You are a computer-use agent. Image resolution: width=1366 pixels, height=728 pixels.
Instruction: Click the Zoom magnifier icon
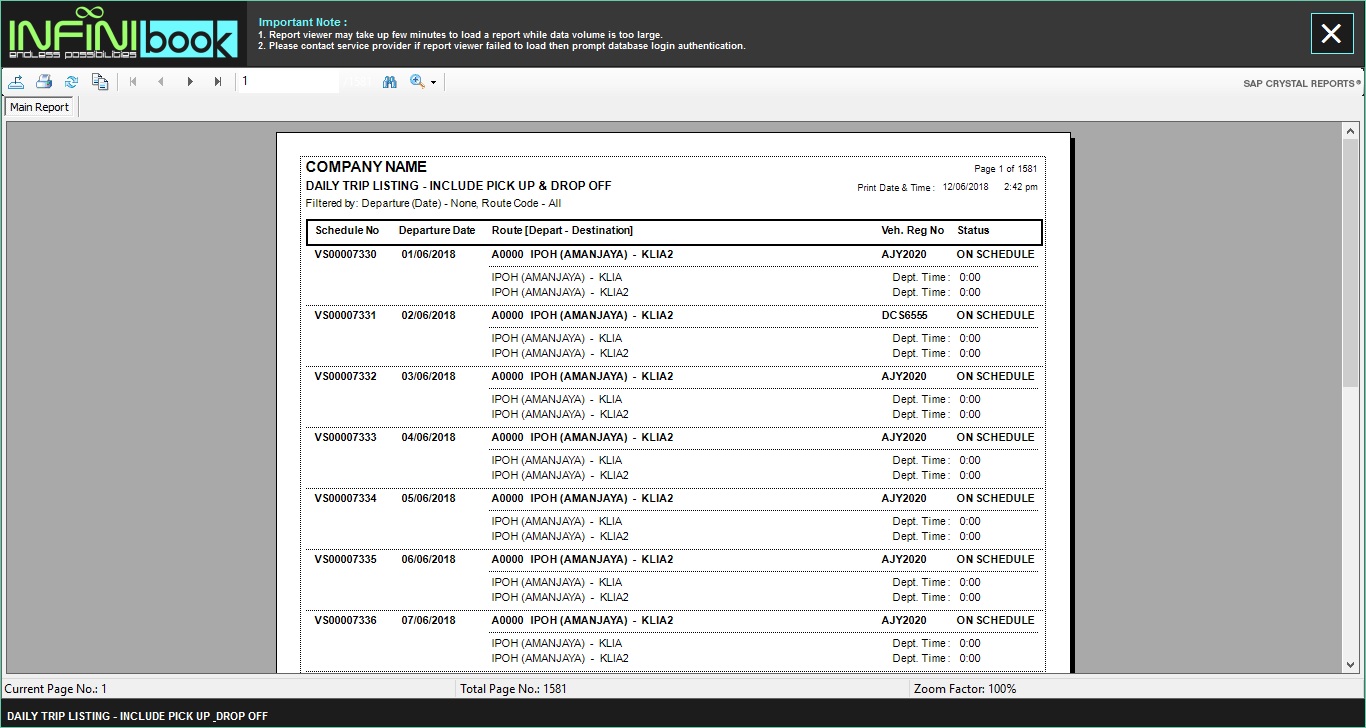pos(417,82)
